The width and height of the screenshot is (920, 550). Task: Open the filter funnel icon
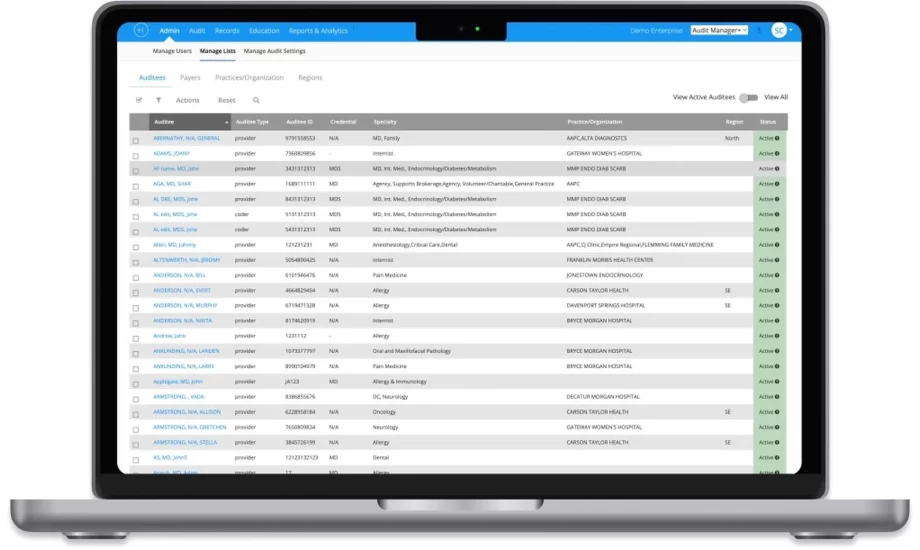[x=158, y=100]
